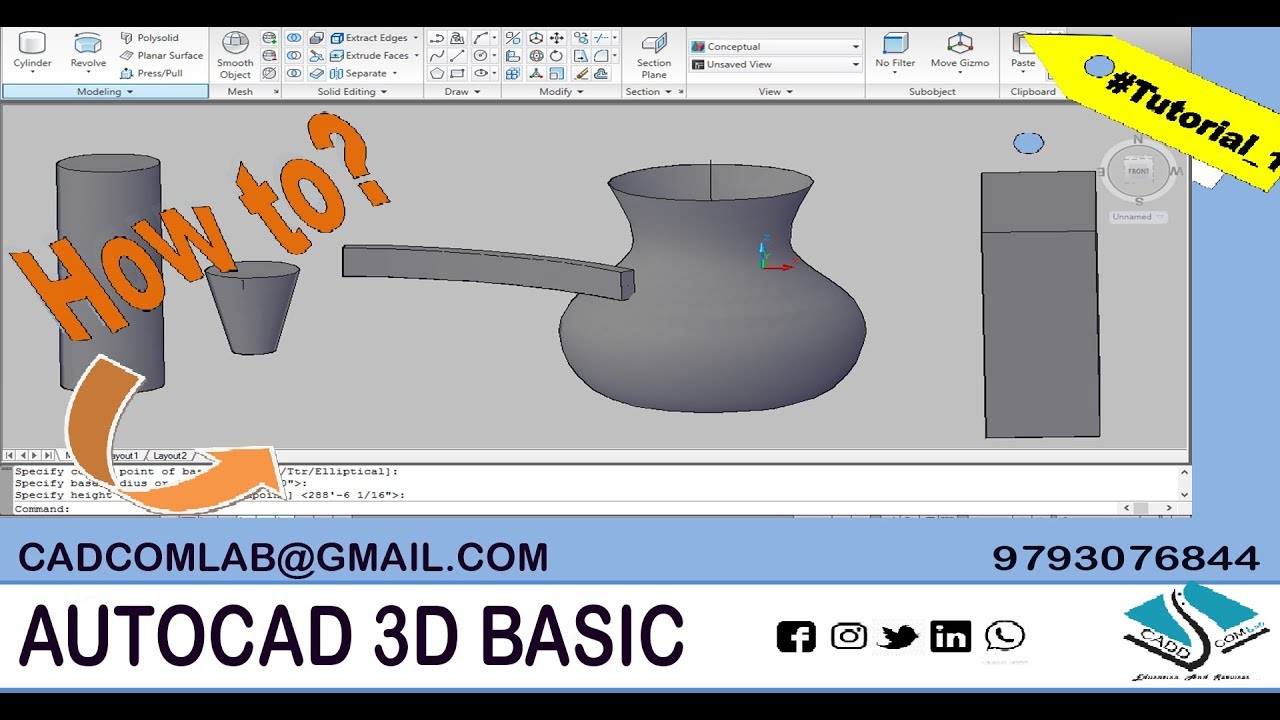Click the Separate solid tool
1280x720 pixels.
(358, 73)
